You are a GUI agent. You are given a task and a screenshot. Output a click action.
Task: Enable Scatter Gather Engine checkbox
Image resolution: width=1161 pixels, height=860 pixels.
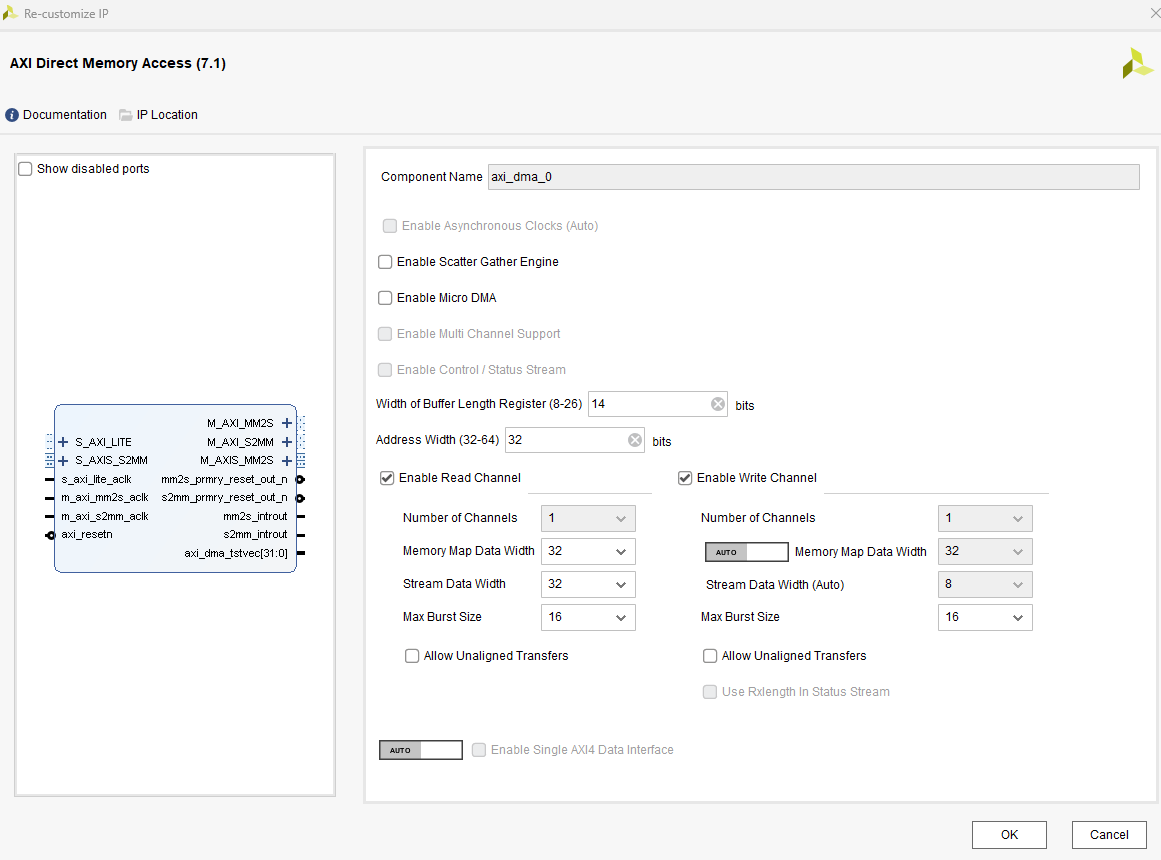point(385,261)
